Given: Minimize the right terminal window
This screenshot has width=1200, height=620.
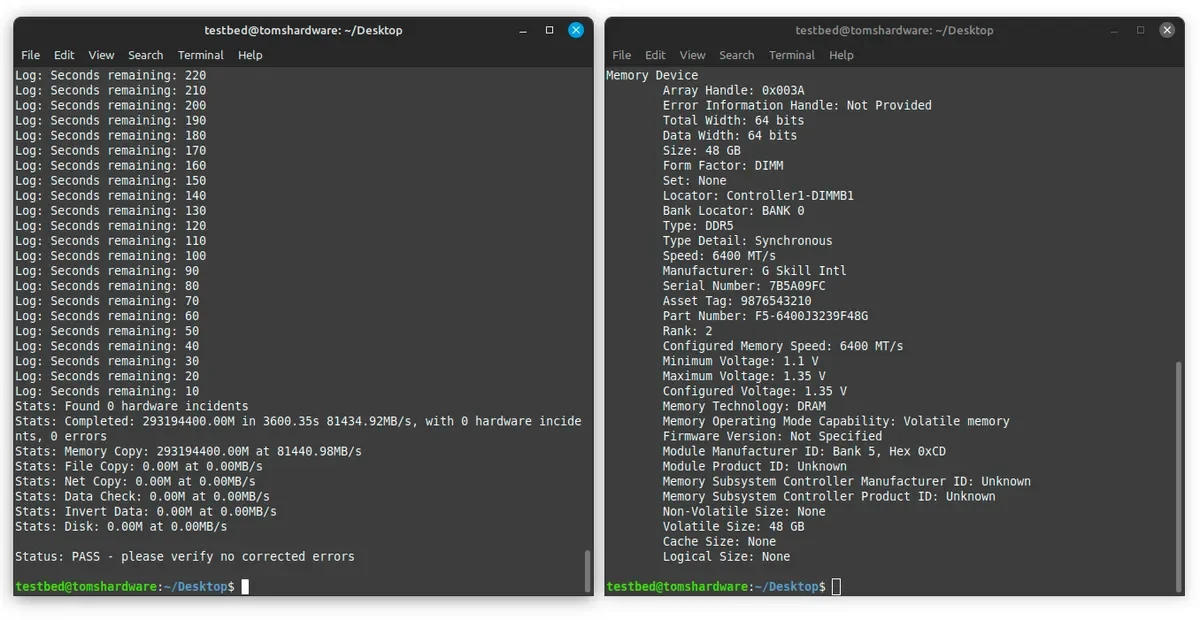Looking at the screenshot, I should point(1114,30).
